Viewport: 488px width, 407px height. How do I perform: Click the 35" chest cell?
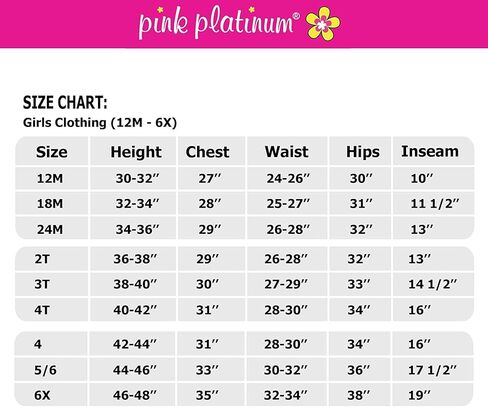click(207, 395)
